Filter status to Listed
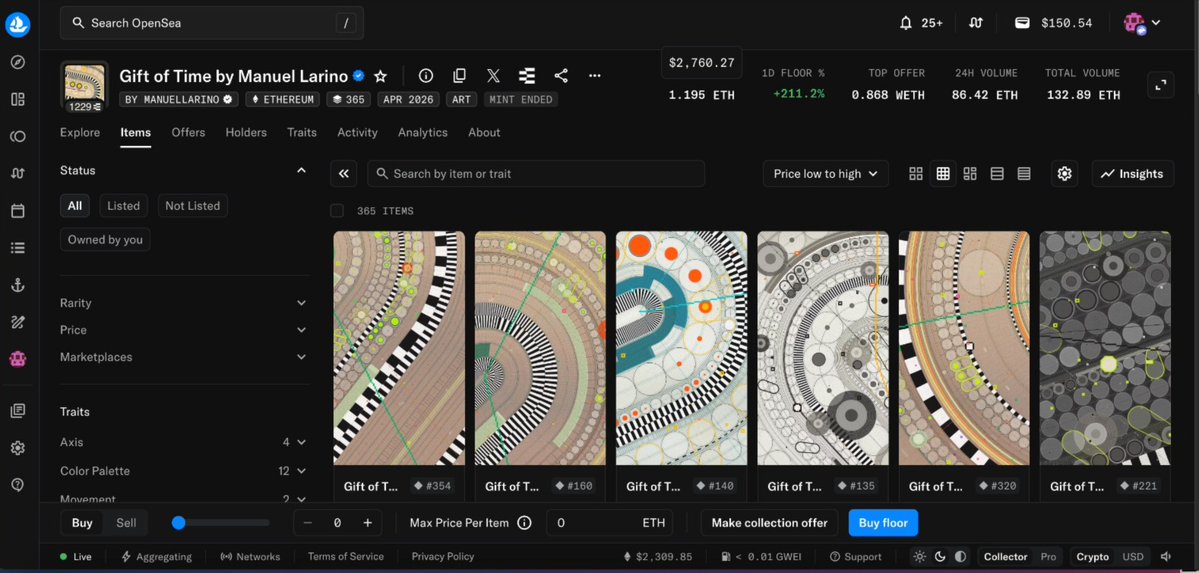Image resolution: width=1199 pixels, height=573 pixels. coord(123,206)
